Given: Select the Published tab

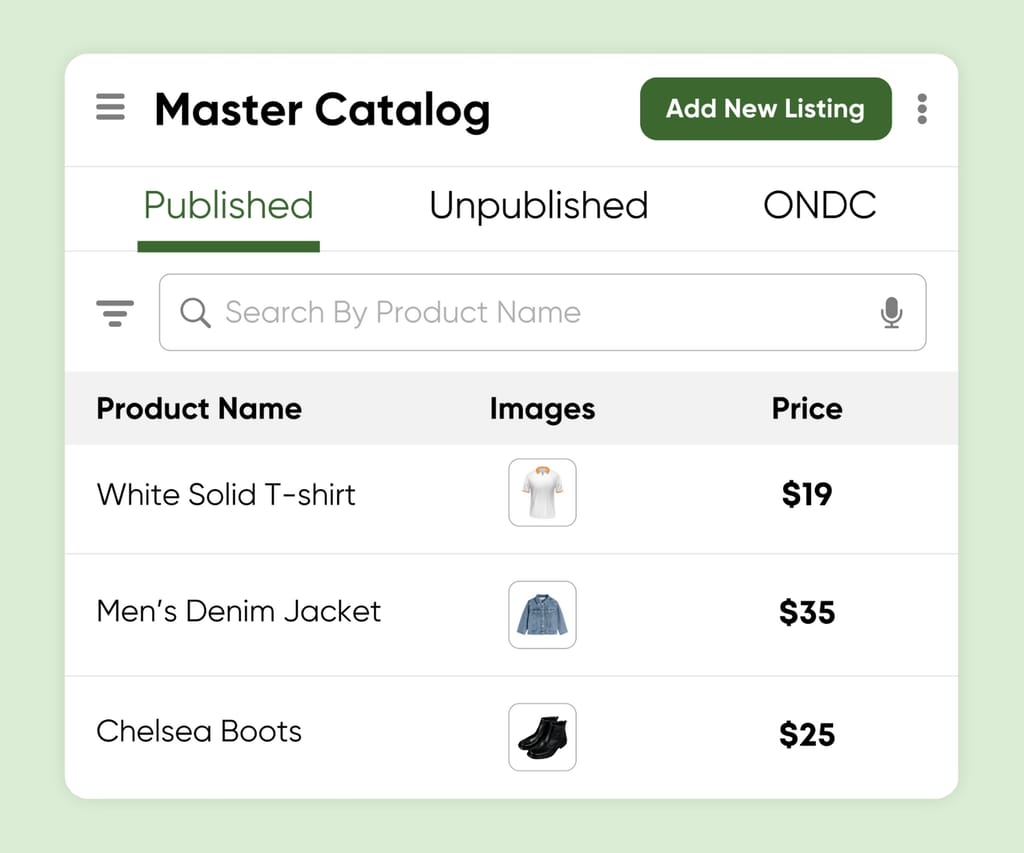Looking at the screenshot, I should [x=228, y=206].
